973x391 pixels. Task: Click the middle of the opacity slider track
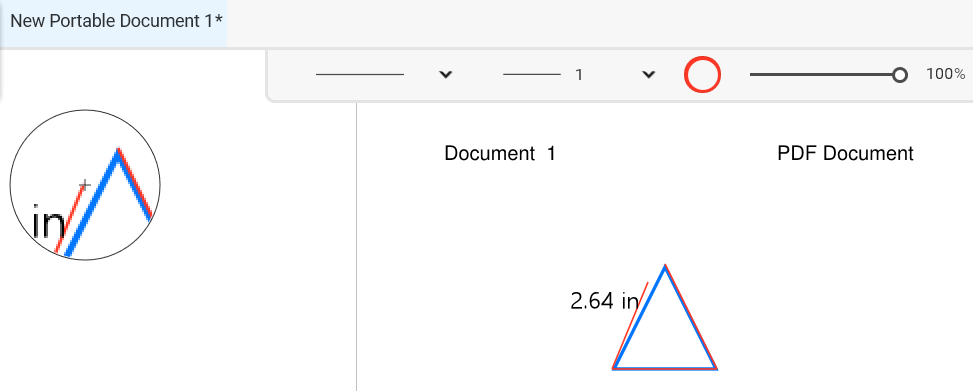825,74
